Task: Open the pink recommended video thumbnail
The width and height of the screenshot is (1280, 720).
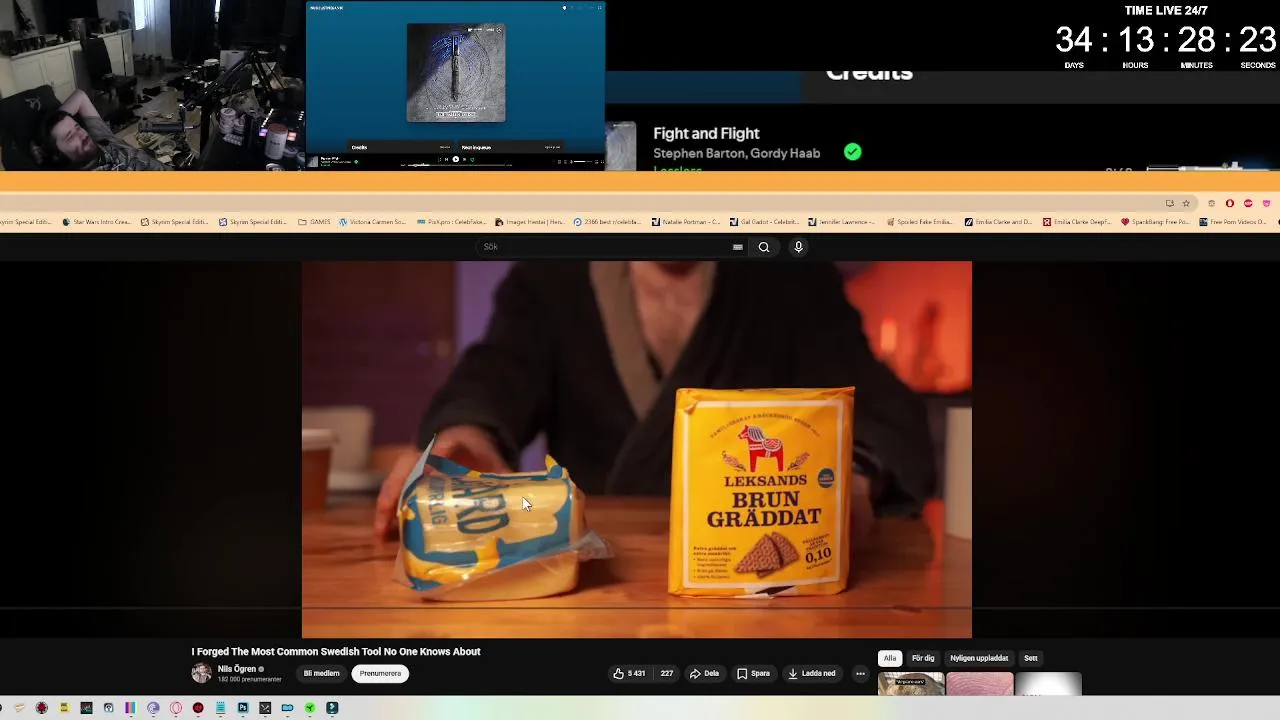Action: click(980, 685)
